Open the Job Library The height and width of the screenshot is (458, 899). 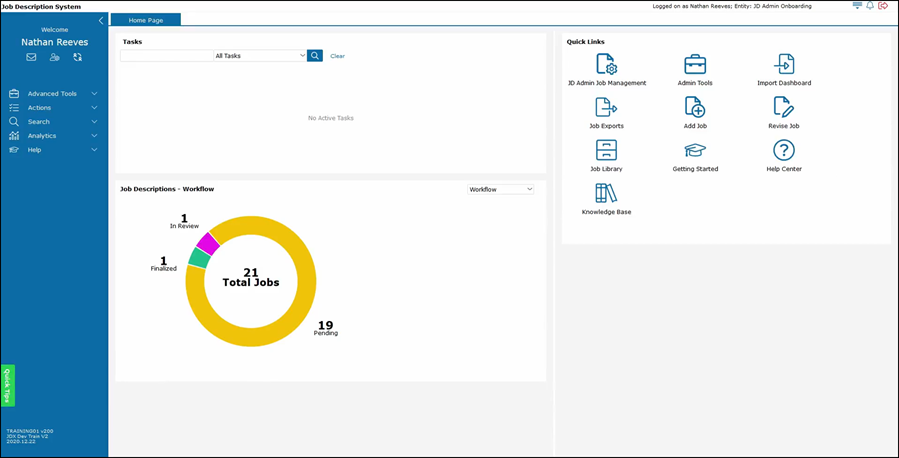(606, 151)
